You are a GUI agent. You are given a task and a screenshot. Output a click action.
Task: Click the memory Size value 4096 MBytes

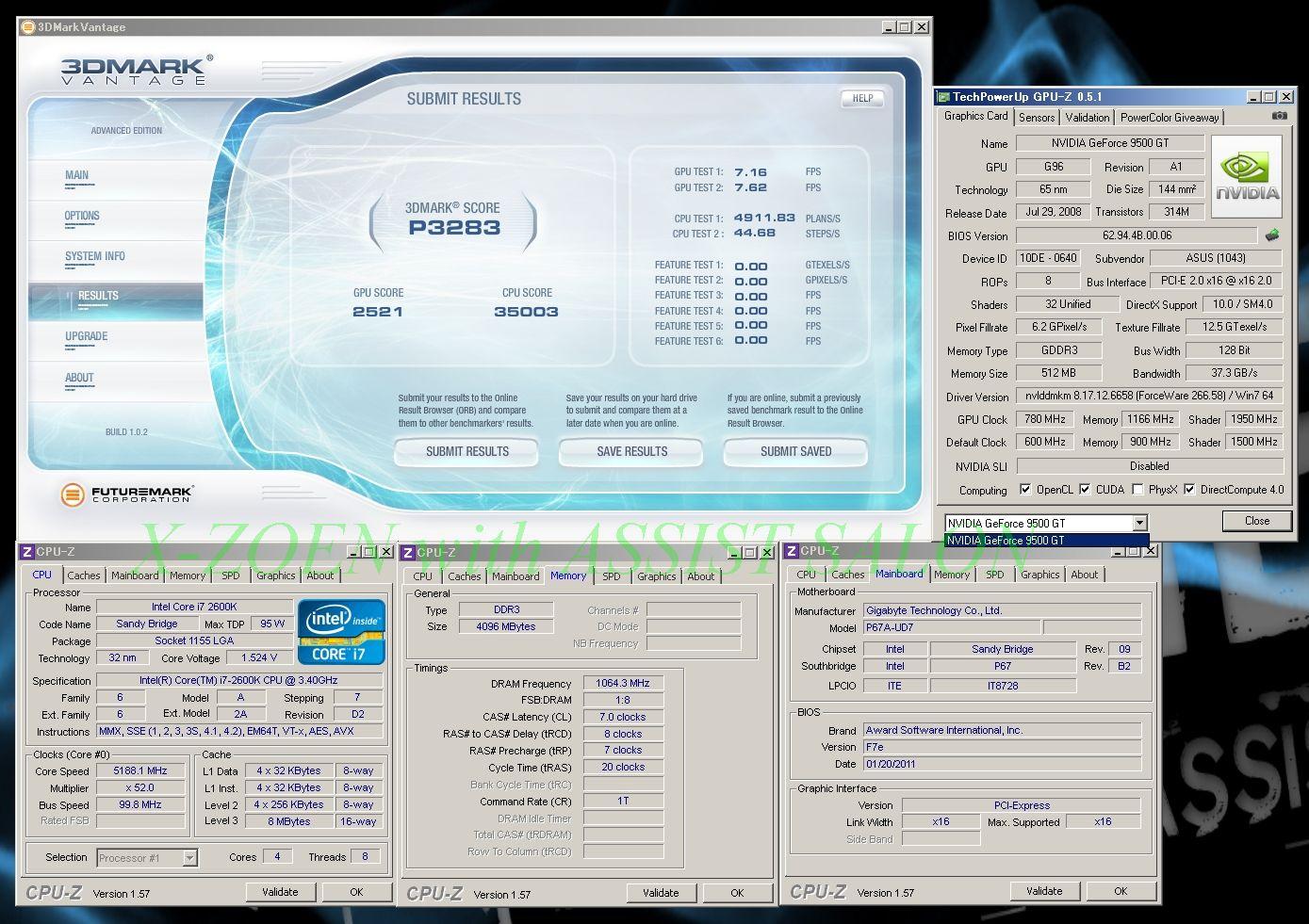(x=506, y=627)
